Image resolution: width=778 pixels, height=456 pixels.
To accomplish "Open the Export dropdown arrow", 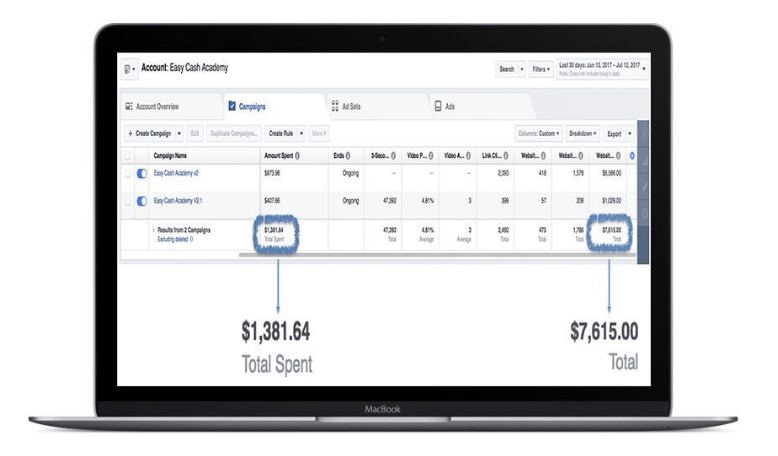I will tap(629, 133).
